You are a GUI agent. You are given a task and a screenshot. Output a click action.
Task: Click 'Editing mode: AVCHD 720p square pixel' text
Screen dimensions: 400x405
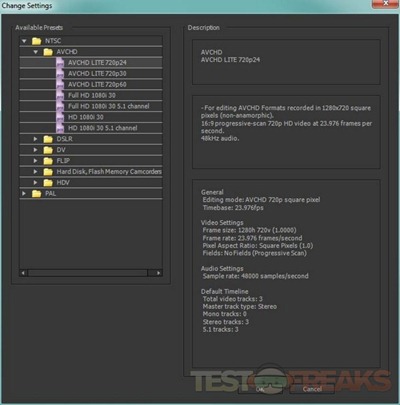(x=261, y=200)
